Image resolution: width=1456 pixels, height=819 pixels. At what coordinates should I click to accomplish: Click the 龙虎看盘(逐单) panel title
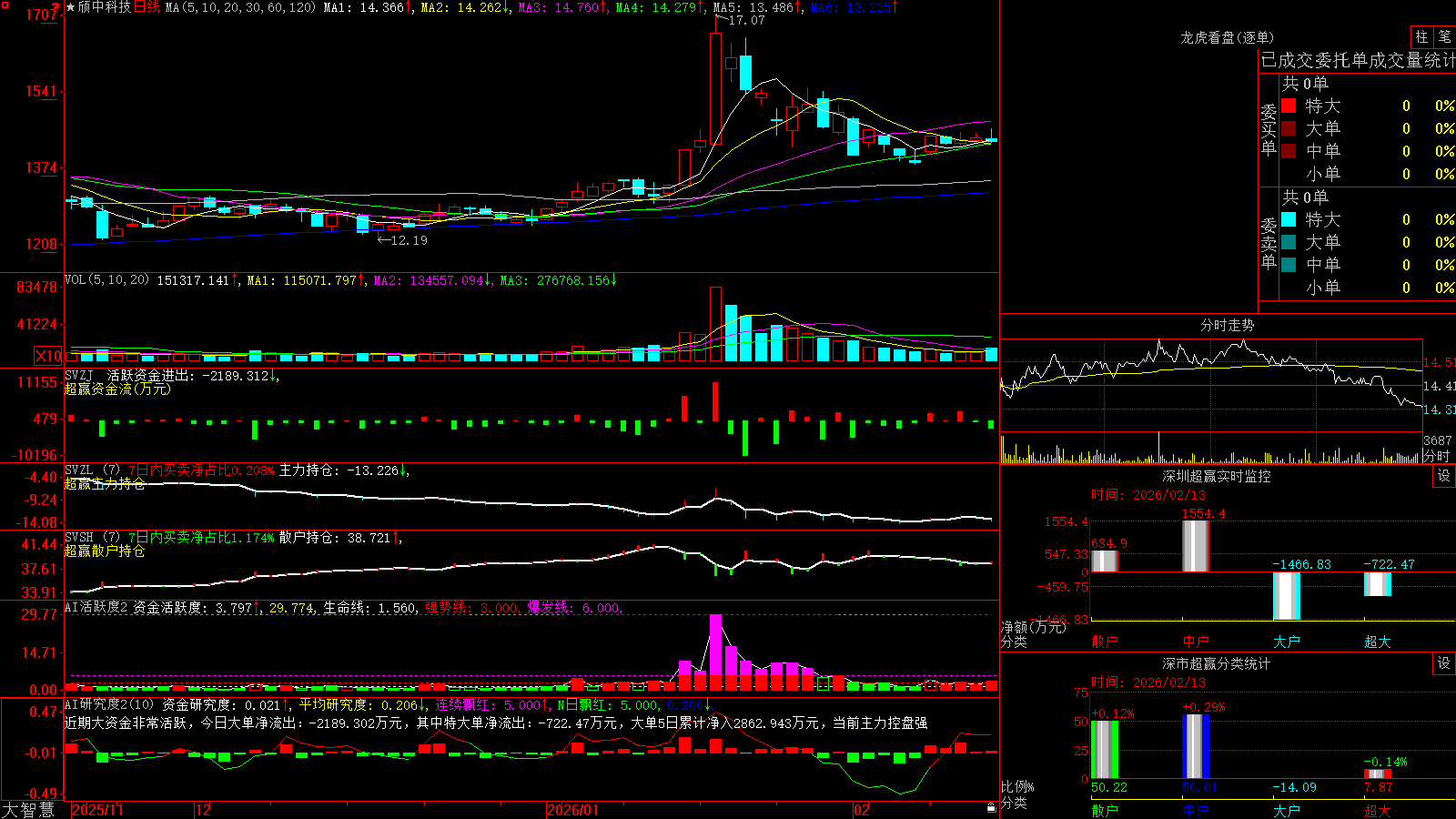tap(1227, 37)
